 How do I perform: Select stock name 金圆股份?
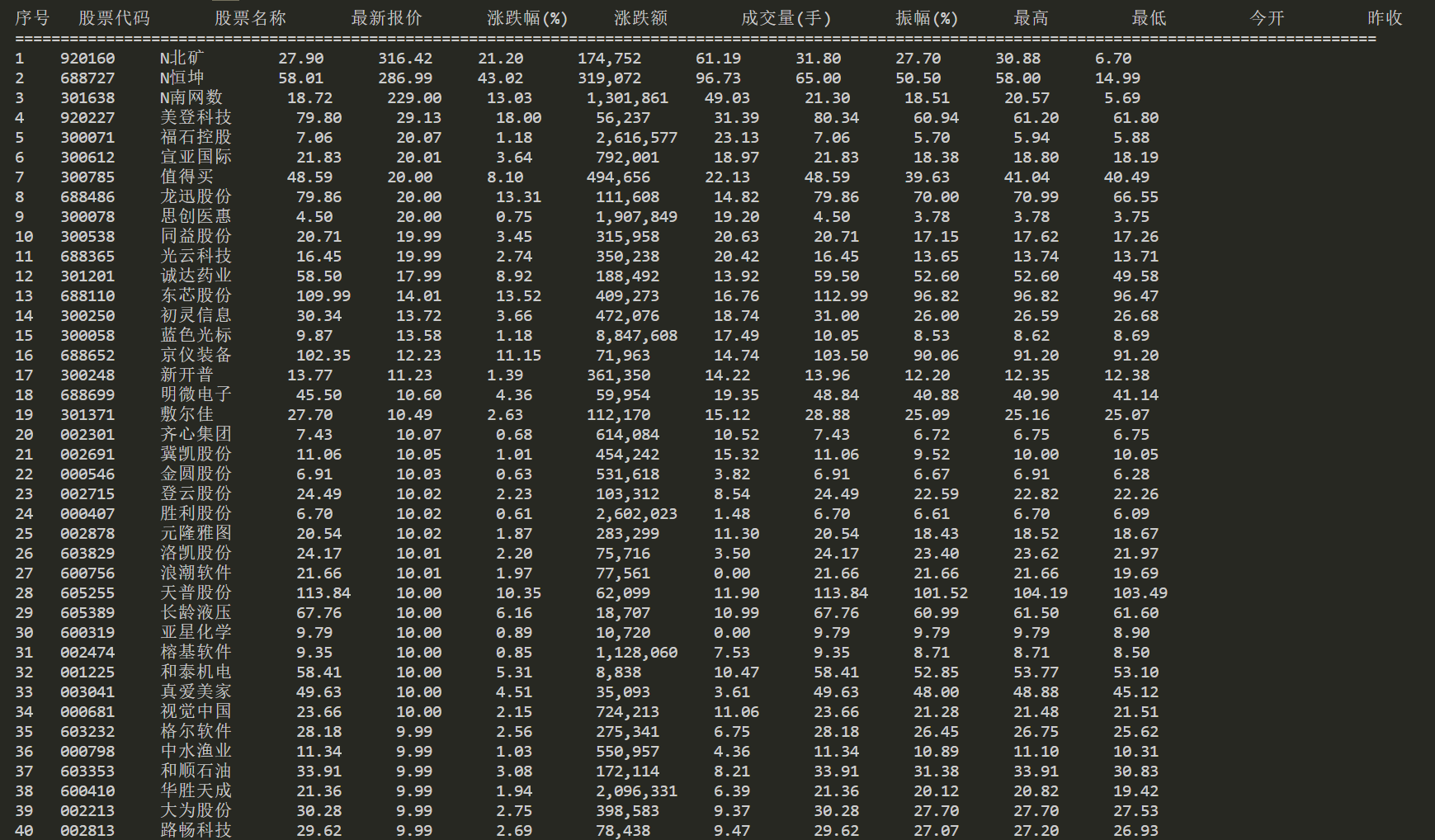tap(196, 474)
